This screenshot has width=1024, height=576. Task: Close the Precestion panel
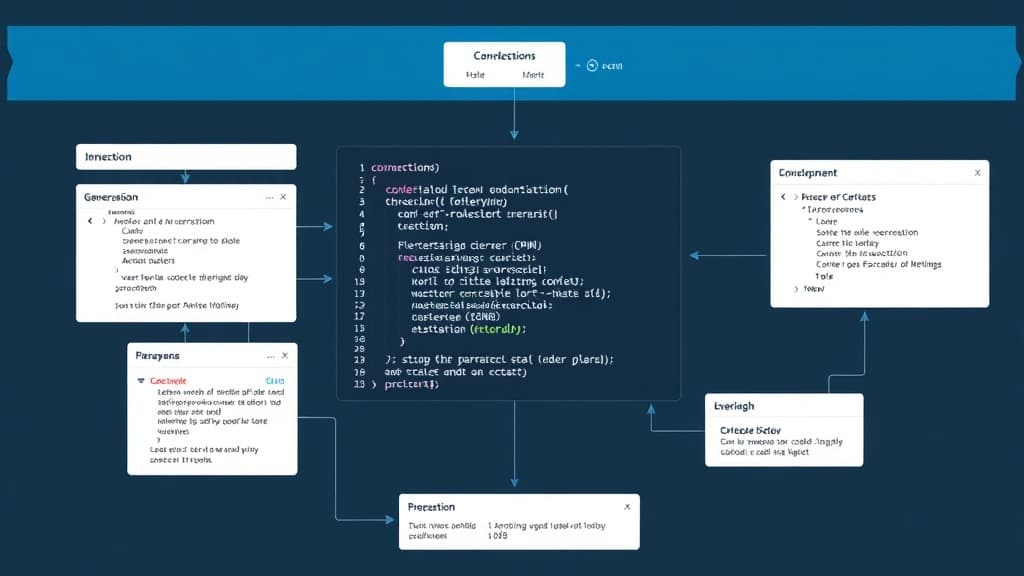click(627, 507)
